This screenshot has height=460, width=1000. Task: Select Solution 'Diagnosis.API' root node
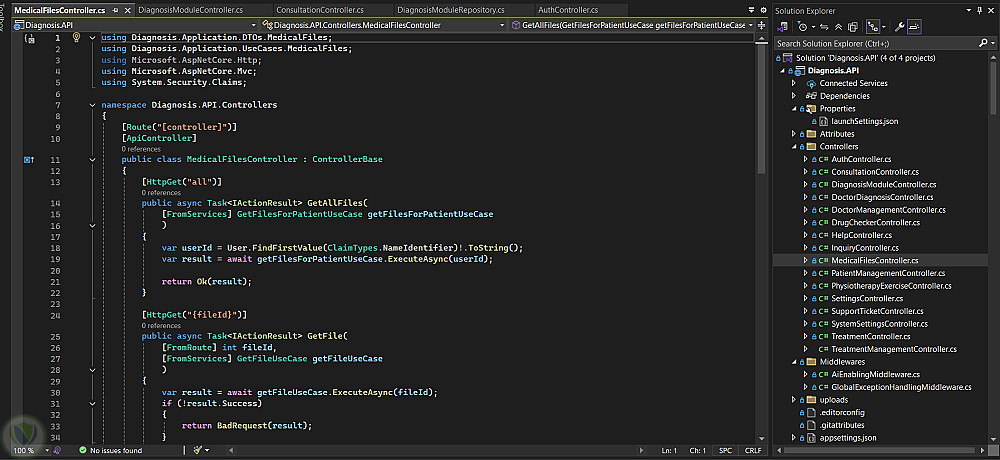point(865,58)
